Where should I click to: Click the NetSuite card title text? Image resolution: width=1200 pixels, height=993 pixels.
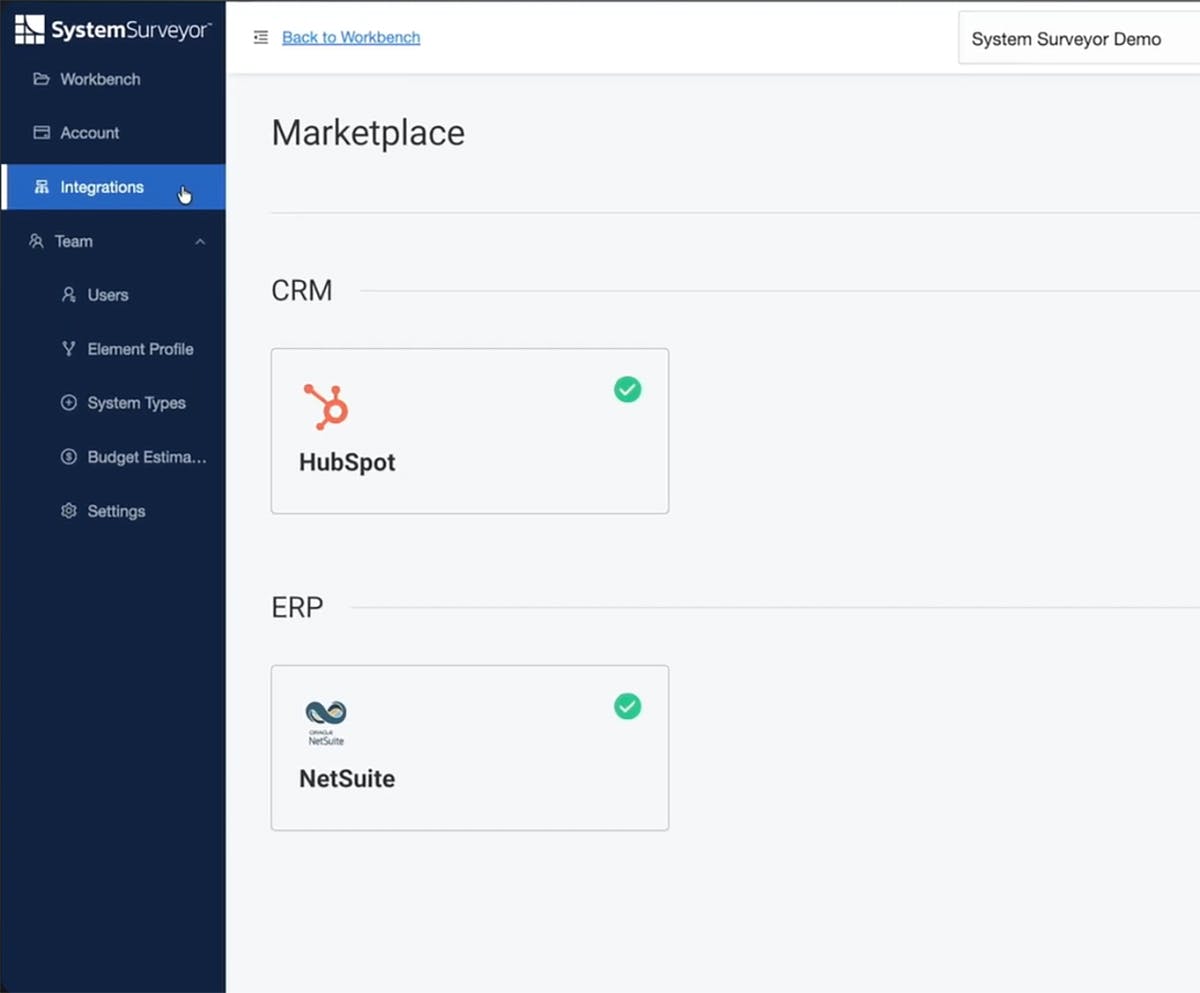(347, 779)
